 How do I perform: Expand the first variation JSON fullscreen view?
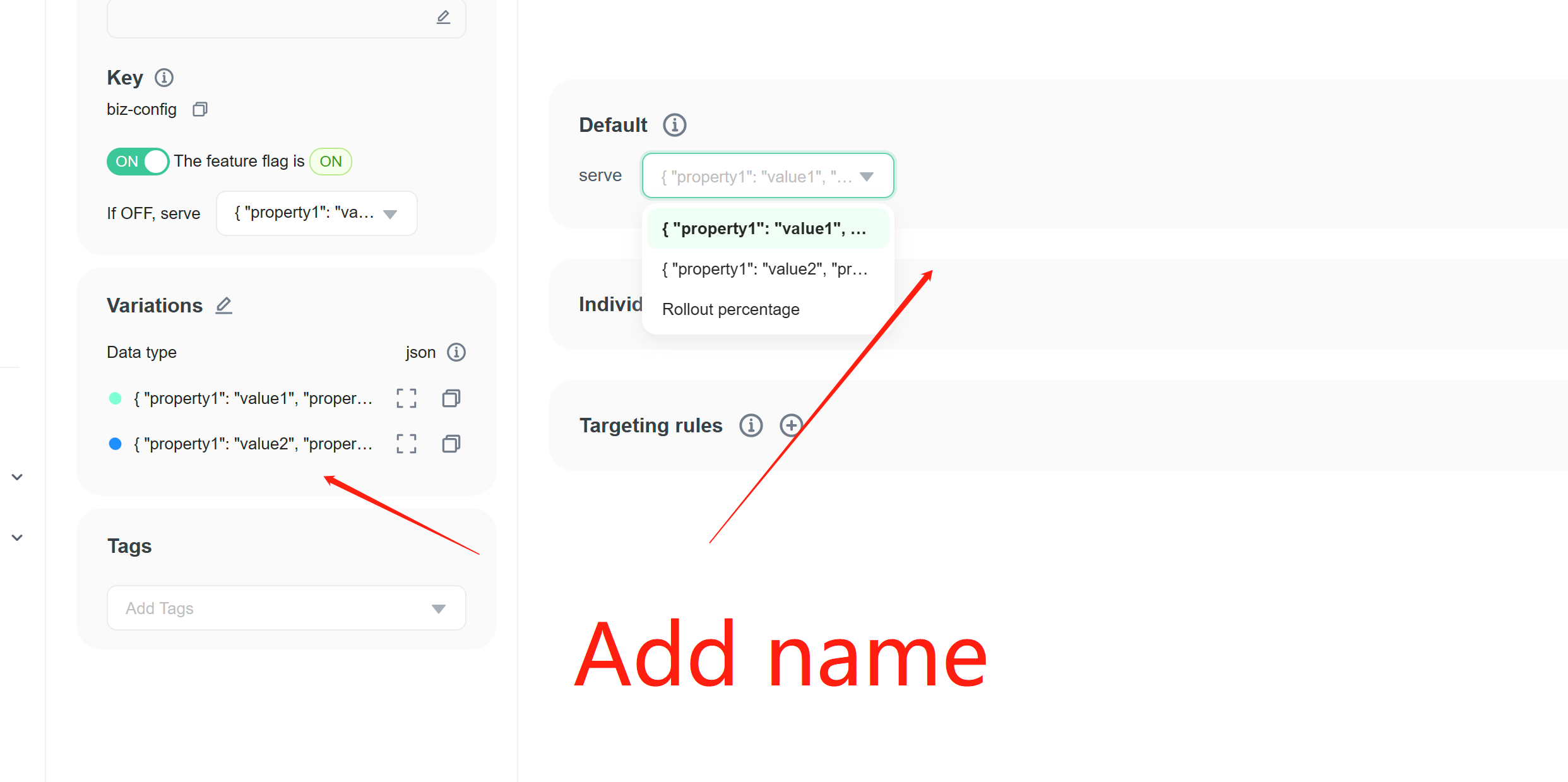pyautogui.click(x=407, y=398)
